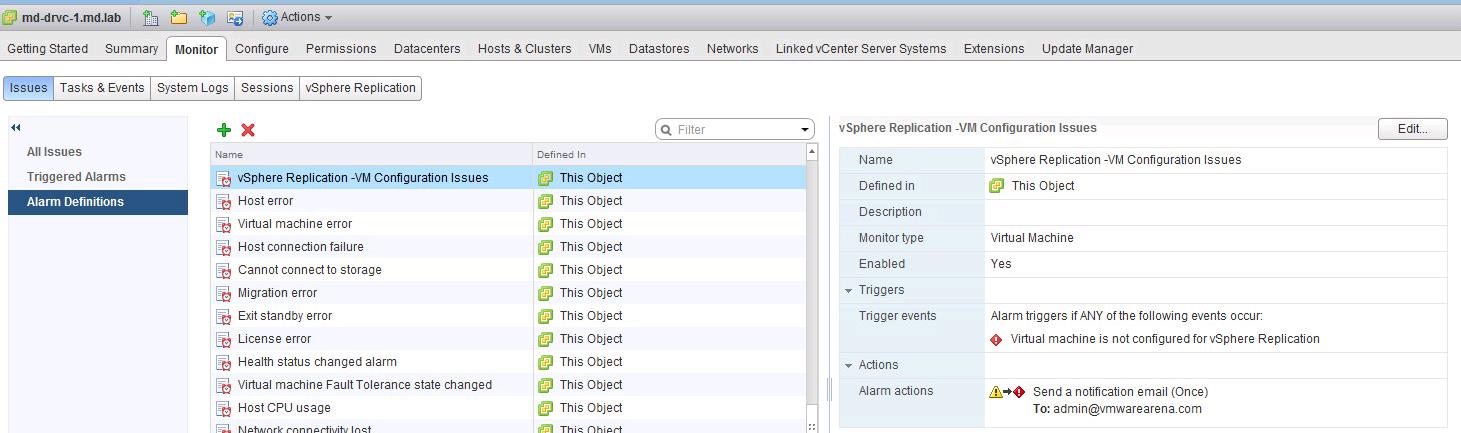Collapse the Triggers section
The height and width of the screenshot is (433, 1461).
pyautogui.click(x=849, y=290)
